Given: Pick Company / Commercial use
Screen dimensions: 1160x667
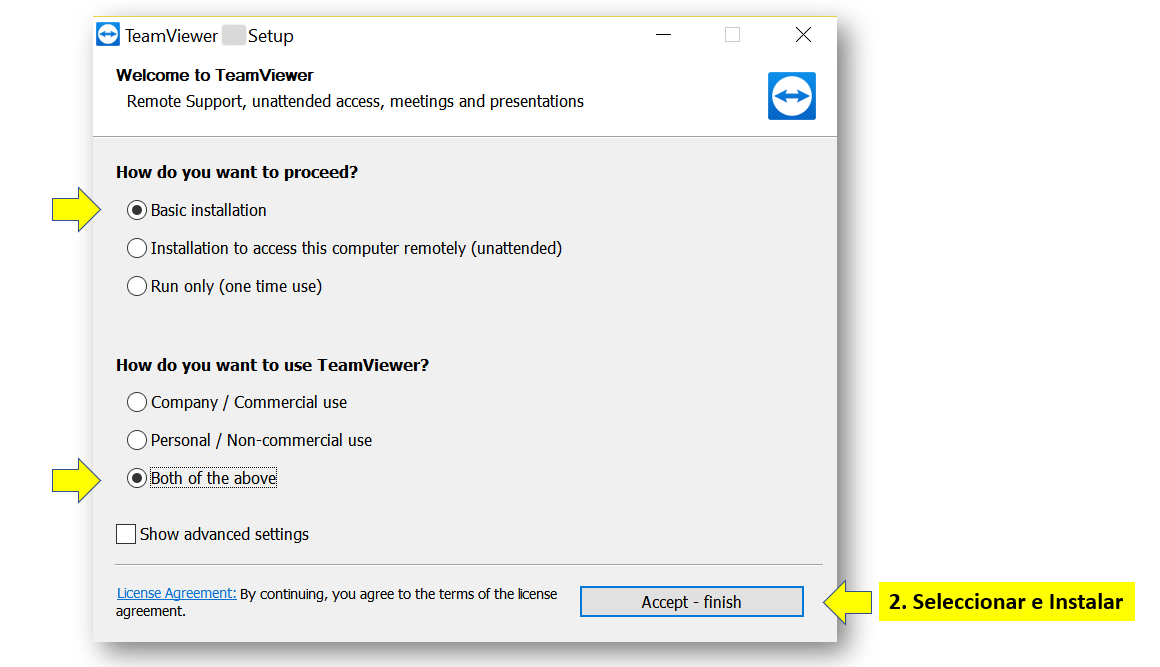Looking at the screenshot, I should tap(137, 402).
